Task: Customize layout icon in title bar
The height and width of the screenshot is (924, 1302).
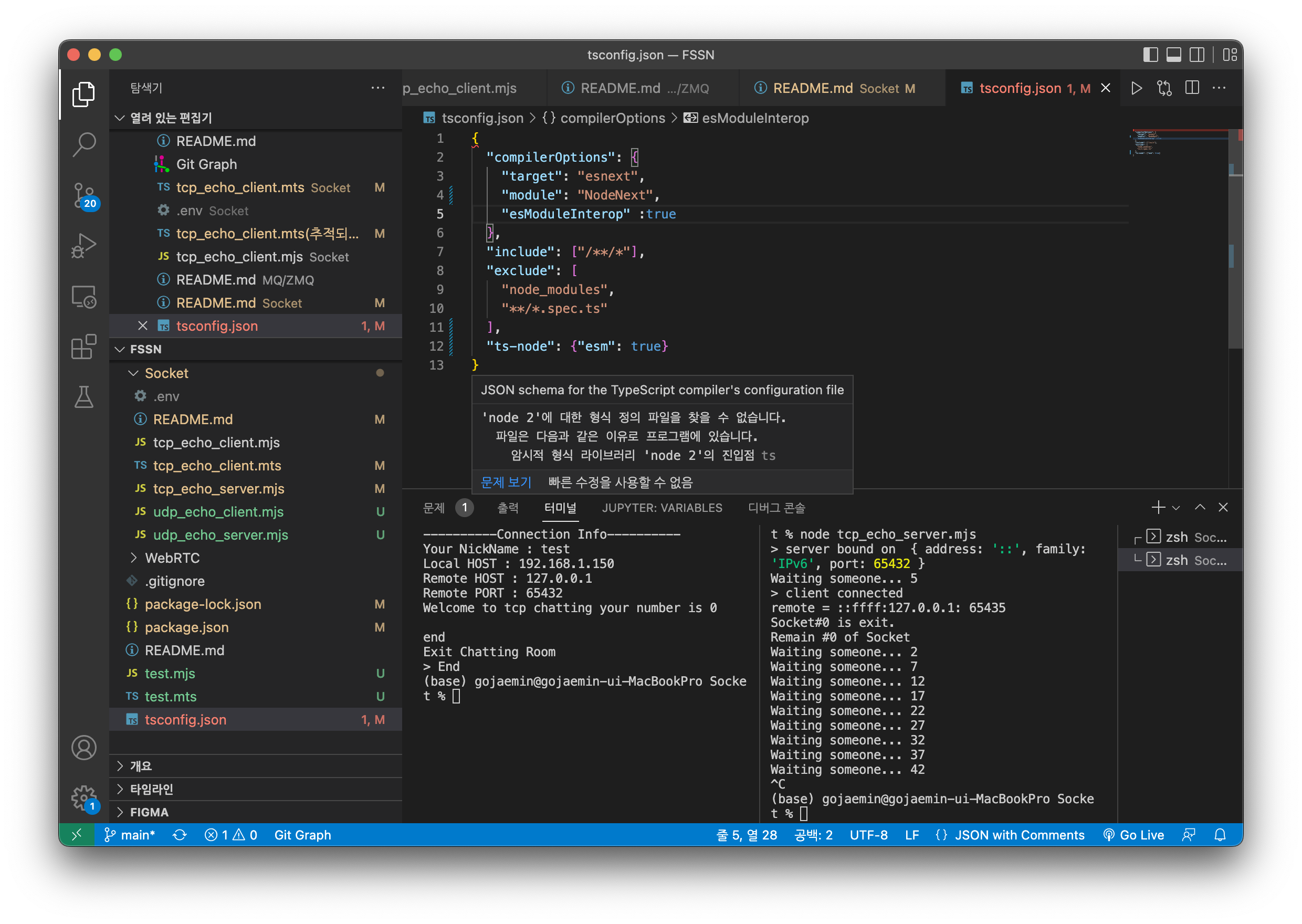Action: click(x=1230, y=55)
